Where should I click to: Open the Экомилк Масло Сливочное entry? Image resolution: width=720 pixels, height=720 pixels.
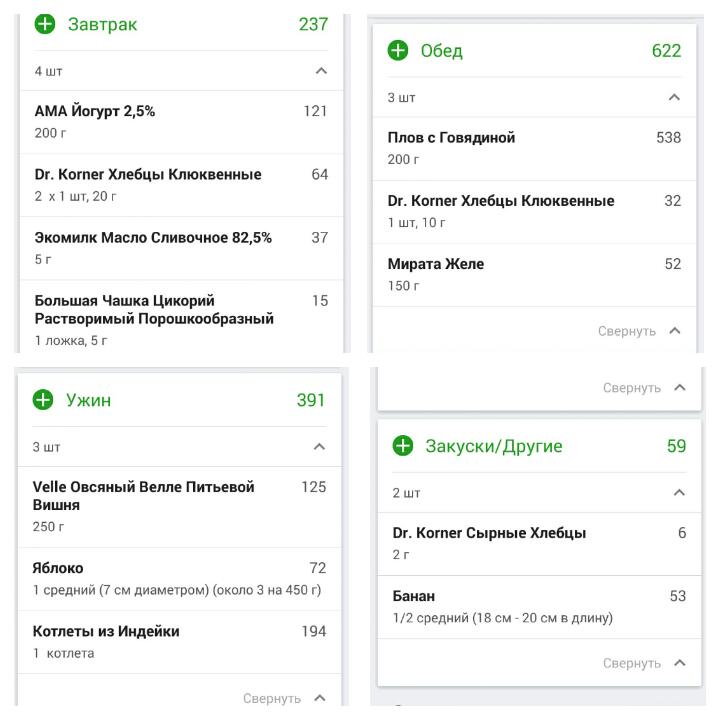coord(181,248)
